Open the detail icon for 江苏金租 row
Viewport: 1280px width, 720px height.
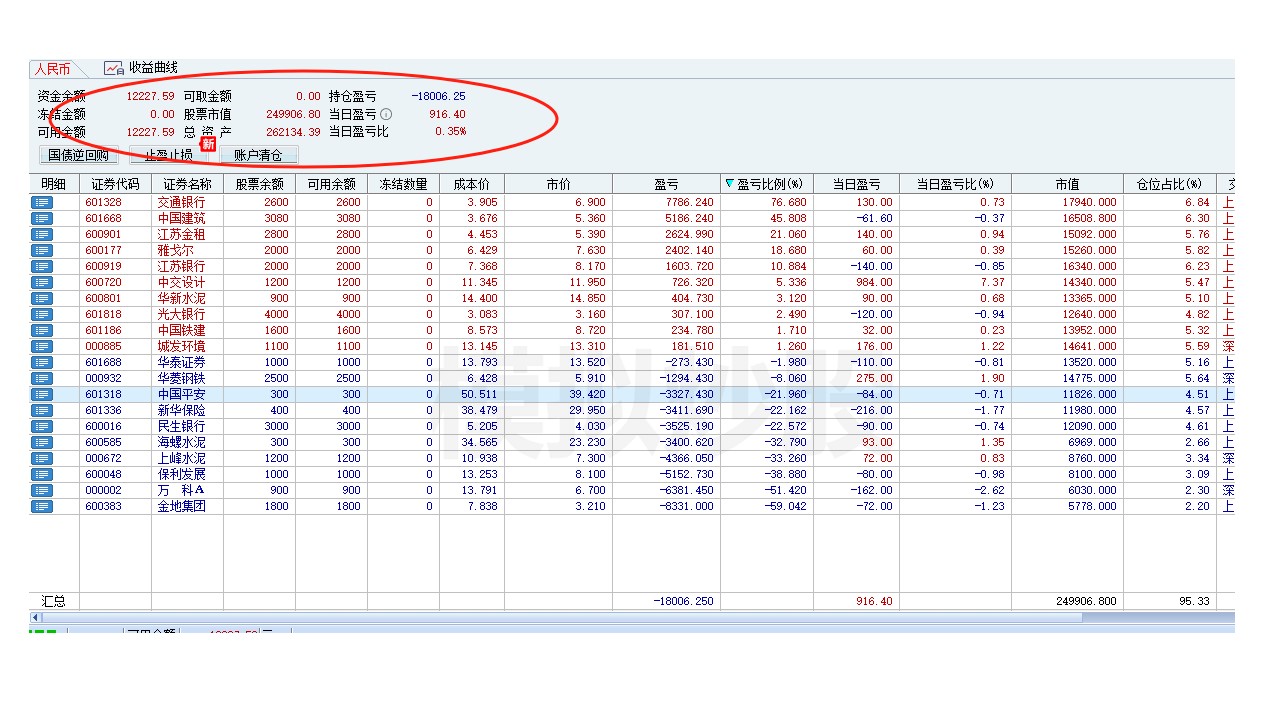click(x=42, y=234)
